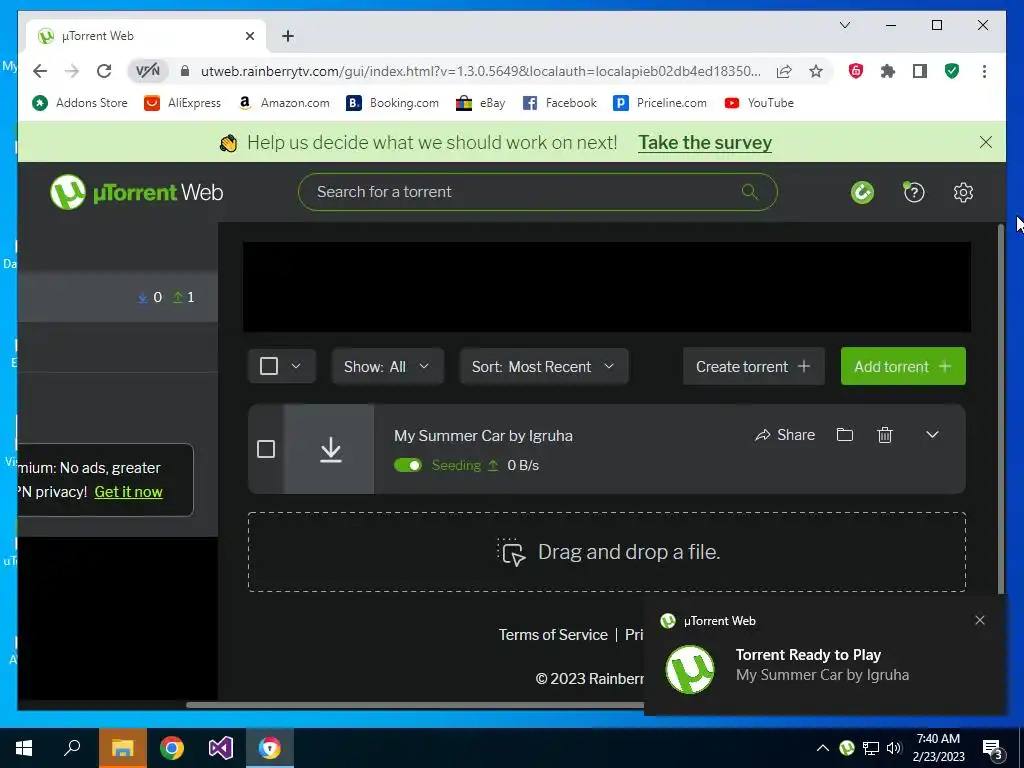Image resolution: width=1024 pixels, height=768 pixels.
Task: Click the green shield extension icon
Action: (x=952, y=71)
